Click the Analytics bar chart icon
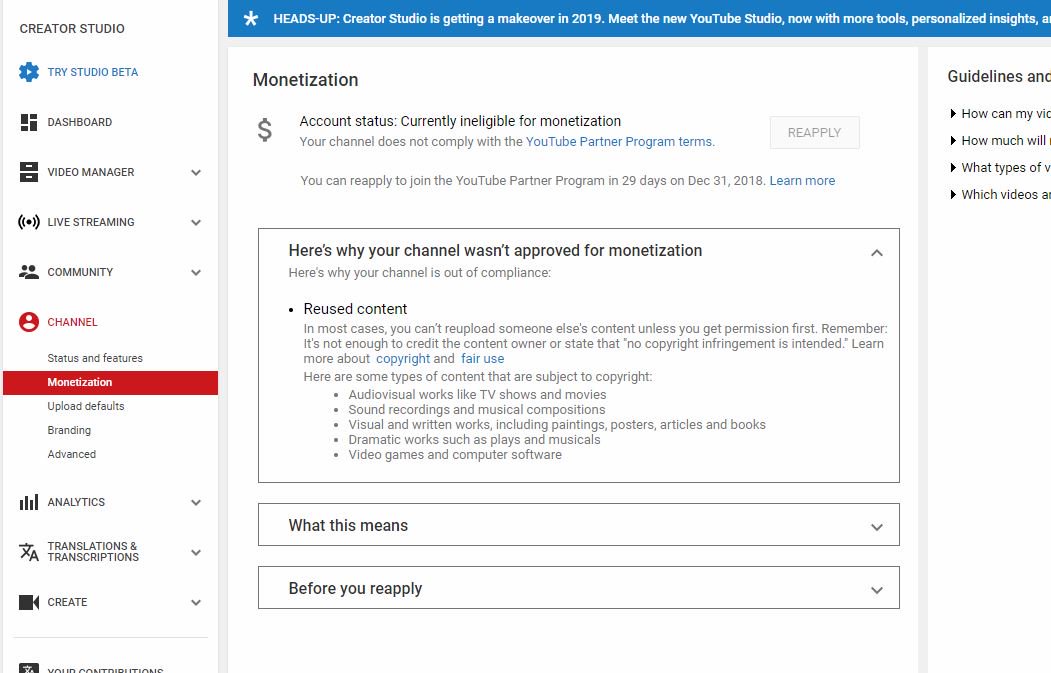Image resolution: width=1051 pixels, height=673 pixels. (29, 502)
